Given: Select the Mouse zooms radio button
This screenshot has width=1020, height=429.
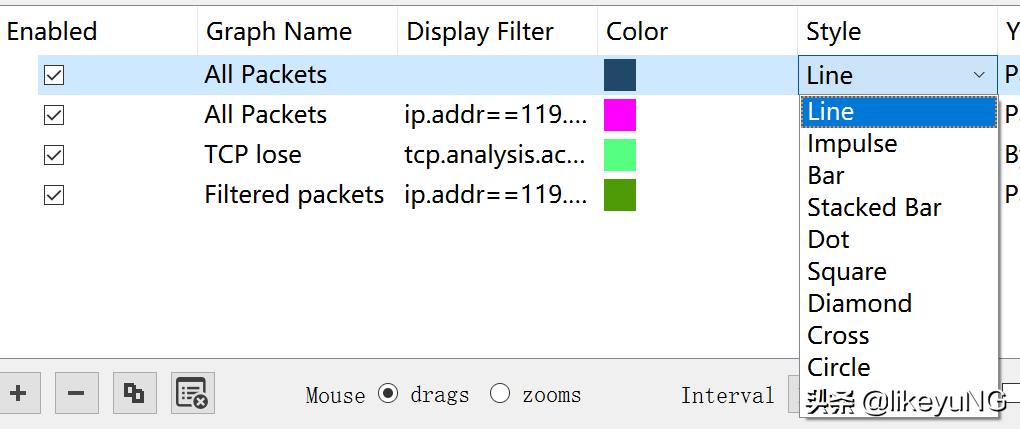Looking at the screenshot, I should (x=500, y=393).
